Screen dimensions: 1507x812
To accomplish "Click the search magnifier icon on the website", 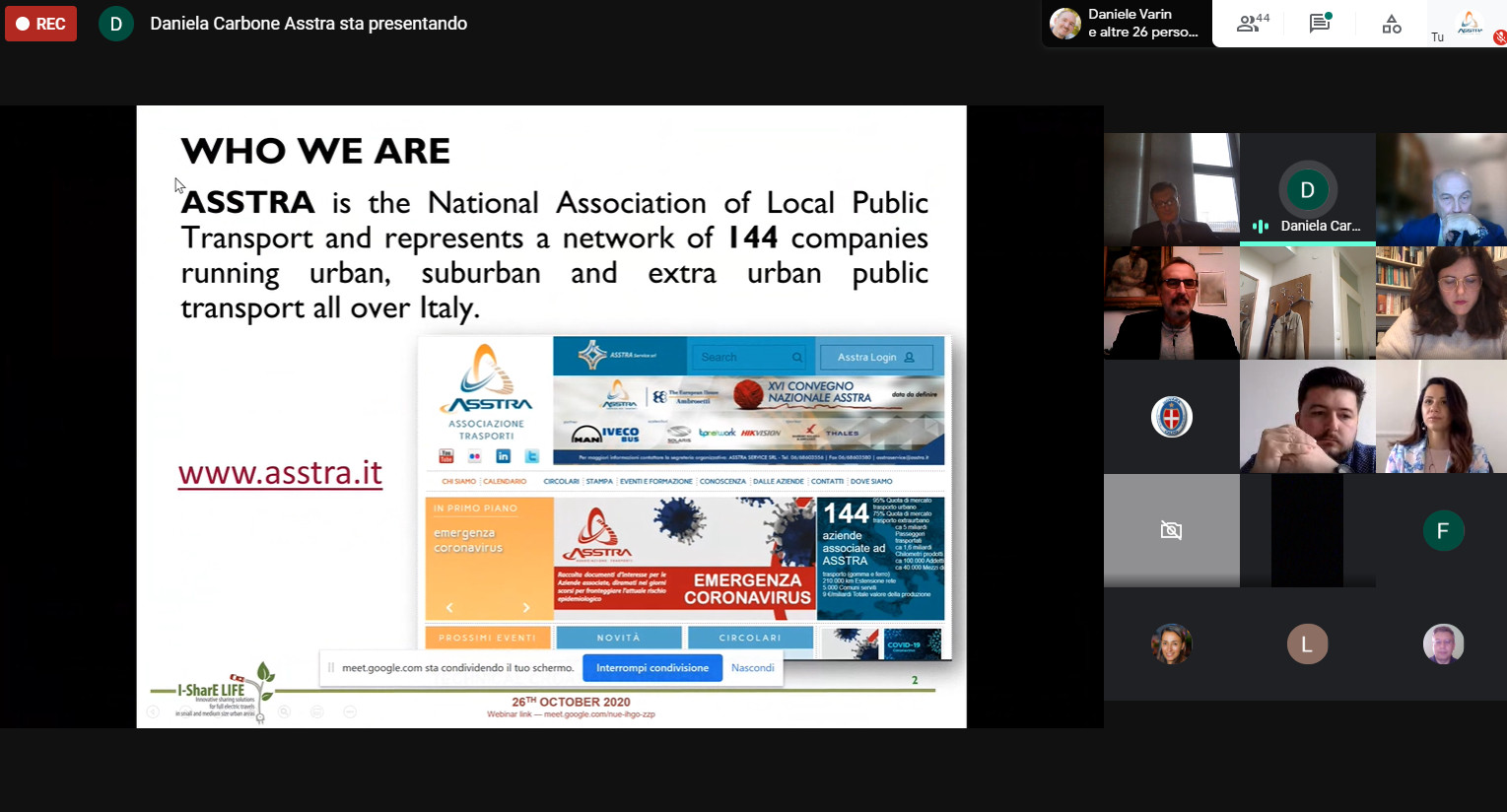I will point(797,357).
